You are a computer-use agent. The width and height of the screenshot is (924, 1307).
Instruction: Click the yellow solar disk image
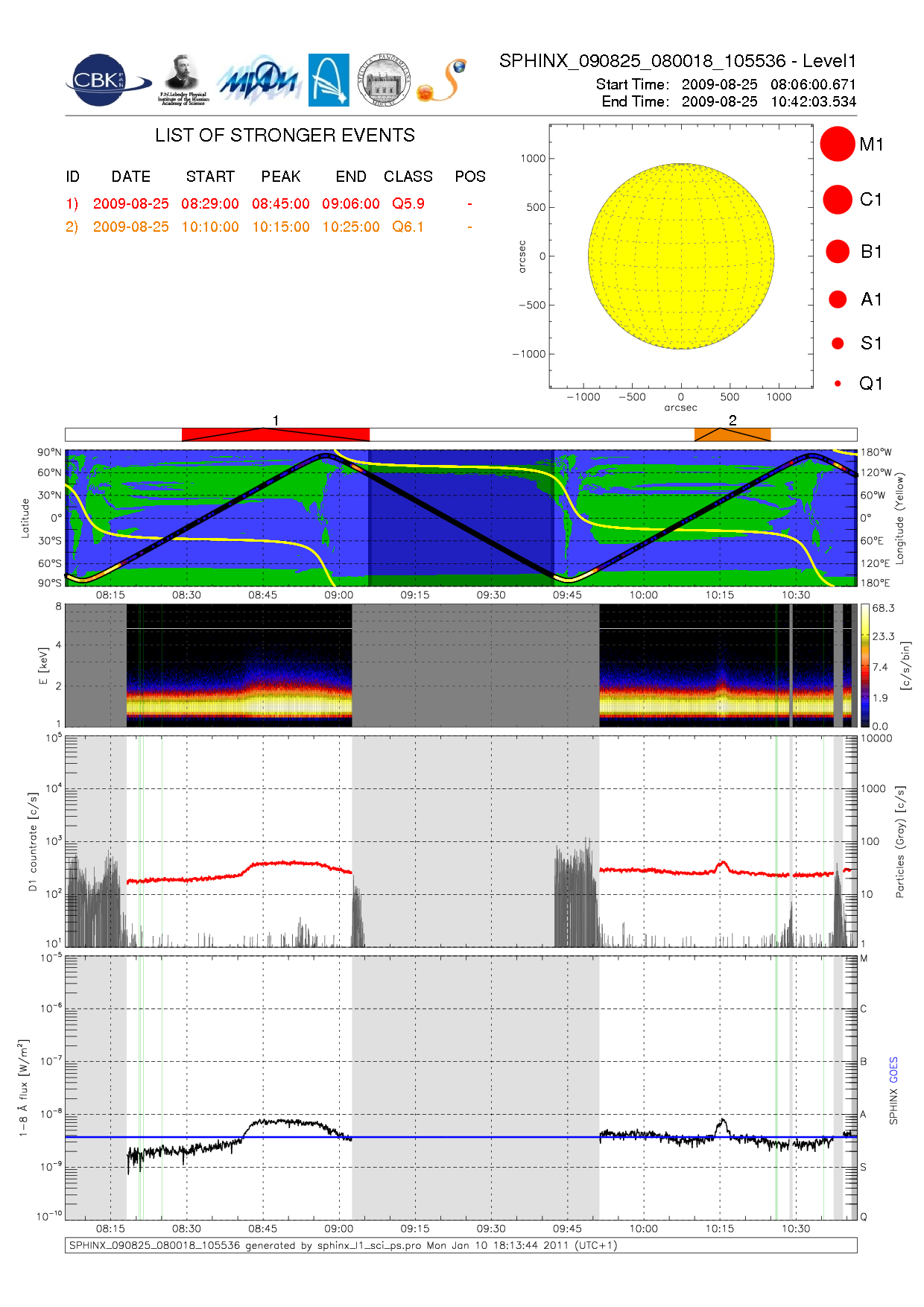[681, 256]
